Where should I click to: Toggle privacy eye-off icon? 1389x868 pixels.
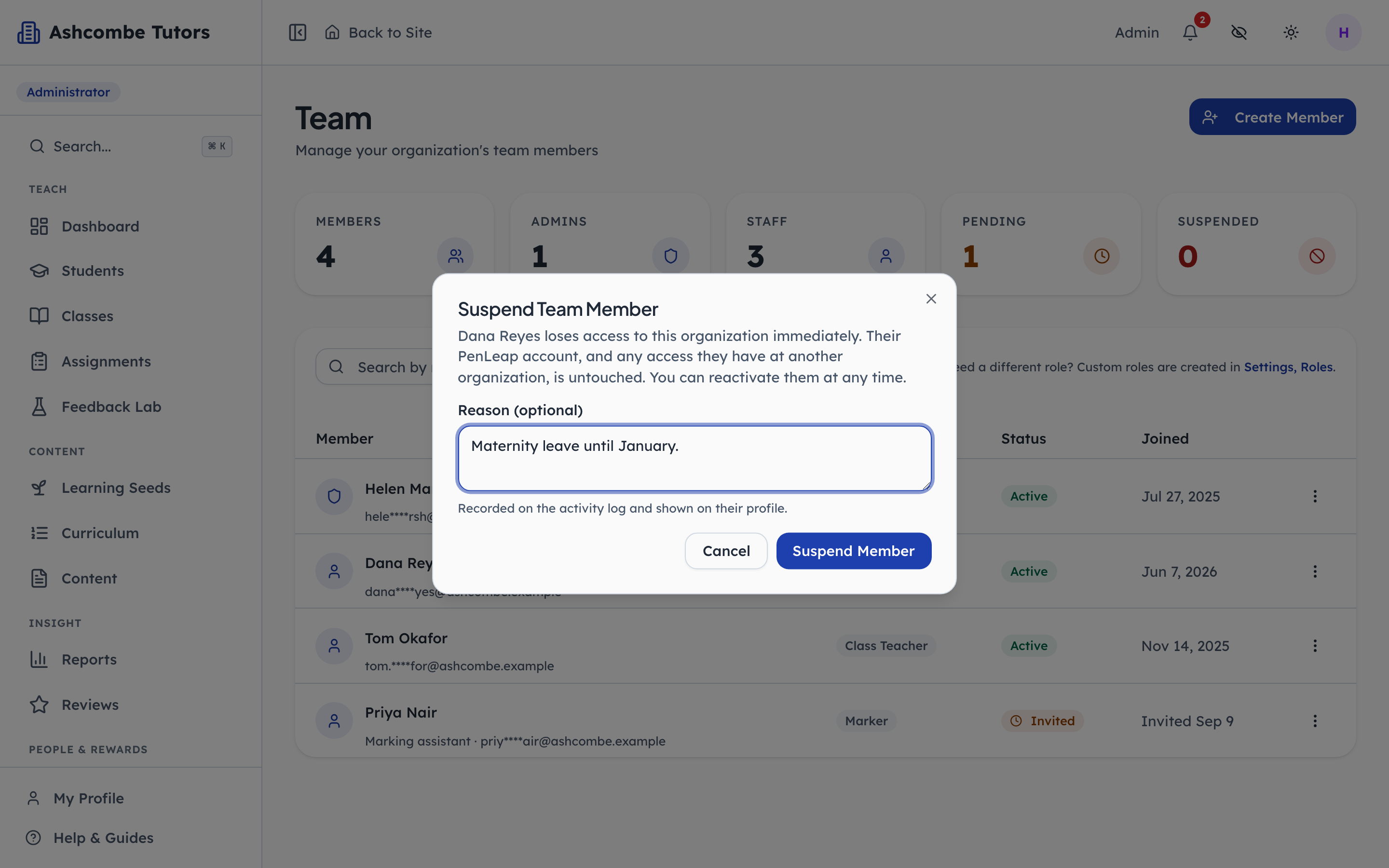click(x=1239, y=32)
